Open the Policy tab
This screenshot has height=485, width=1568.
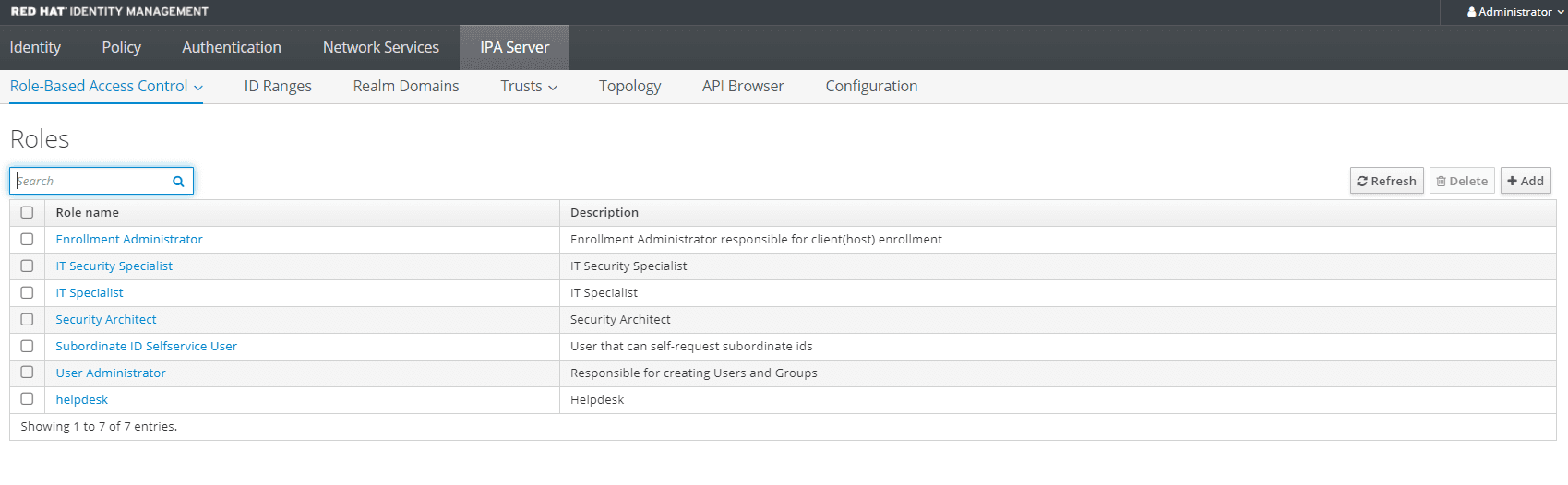pos(121,47)
